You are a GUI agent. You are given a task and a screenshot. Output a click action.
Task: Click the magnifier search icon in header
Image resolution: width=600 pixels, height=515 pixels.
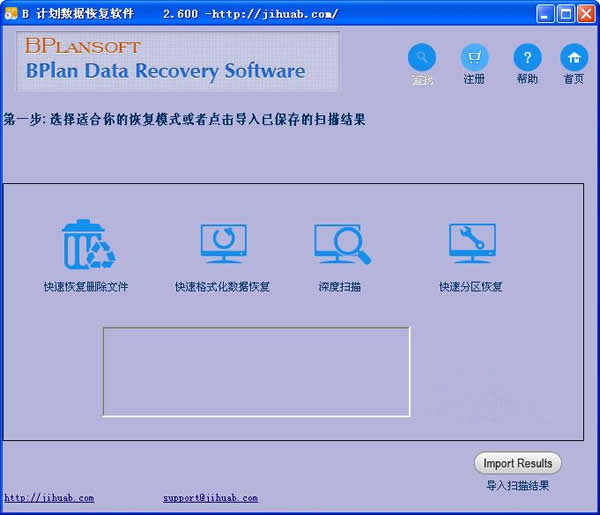(x=422, y=57)
